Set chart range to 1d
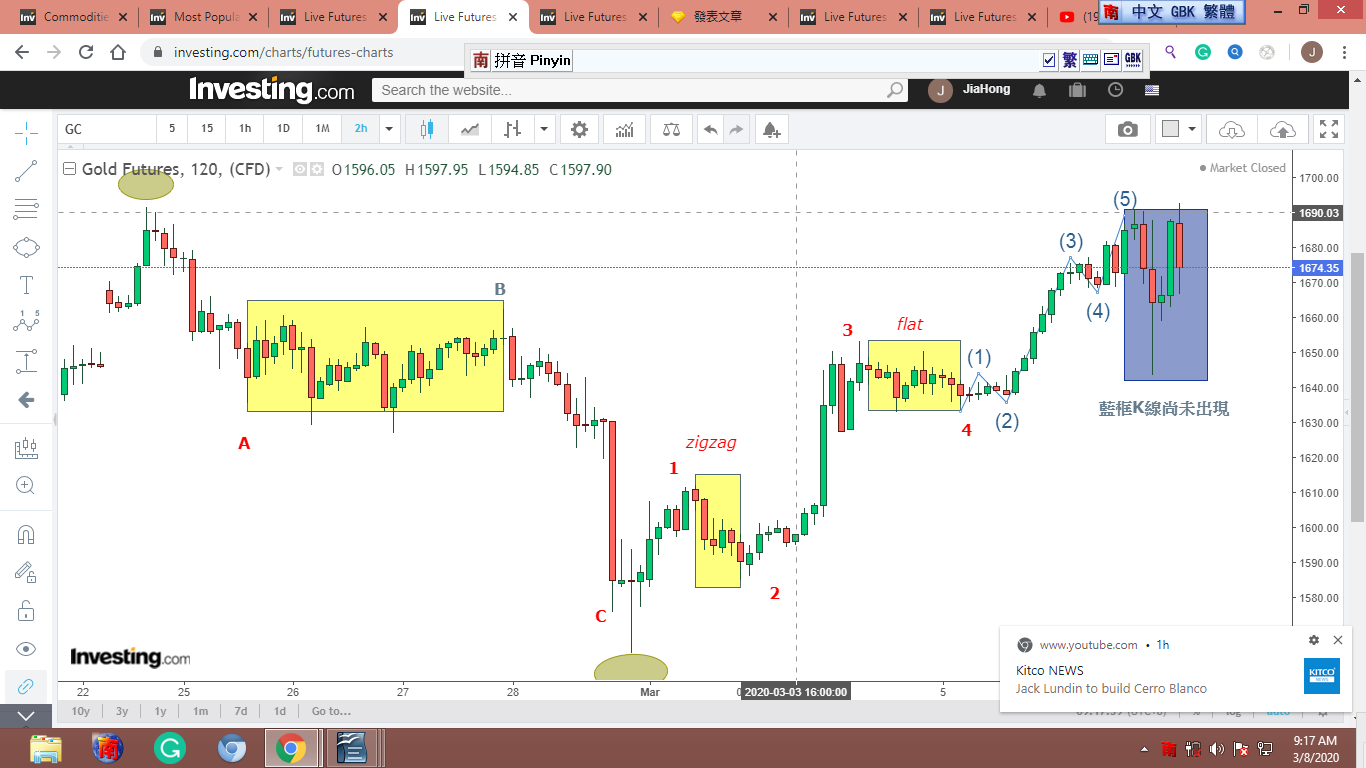 tap(280, 711)
